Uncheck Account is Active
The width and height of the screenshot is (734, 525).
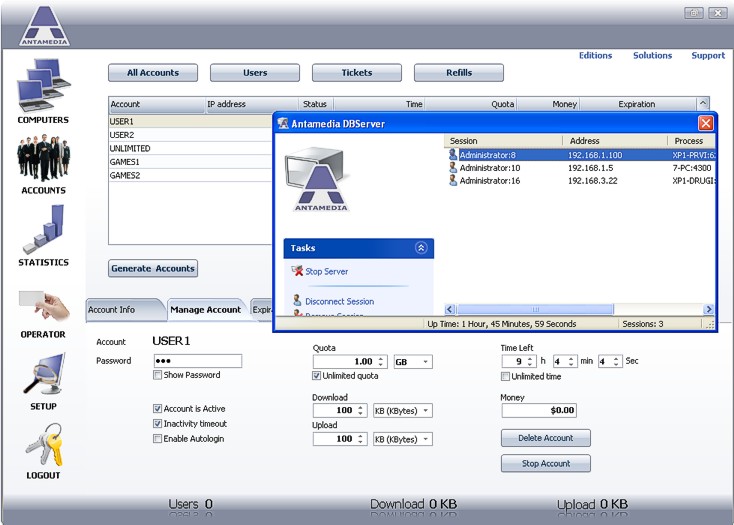point(158,408)
